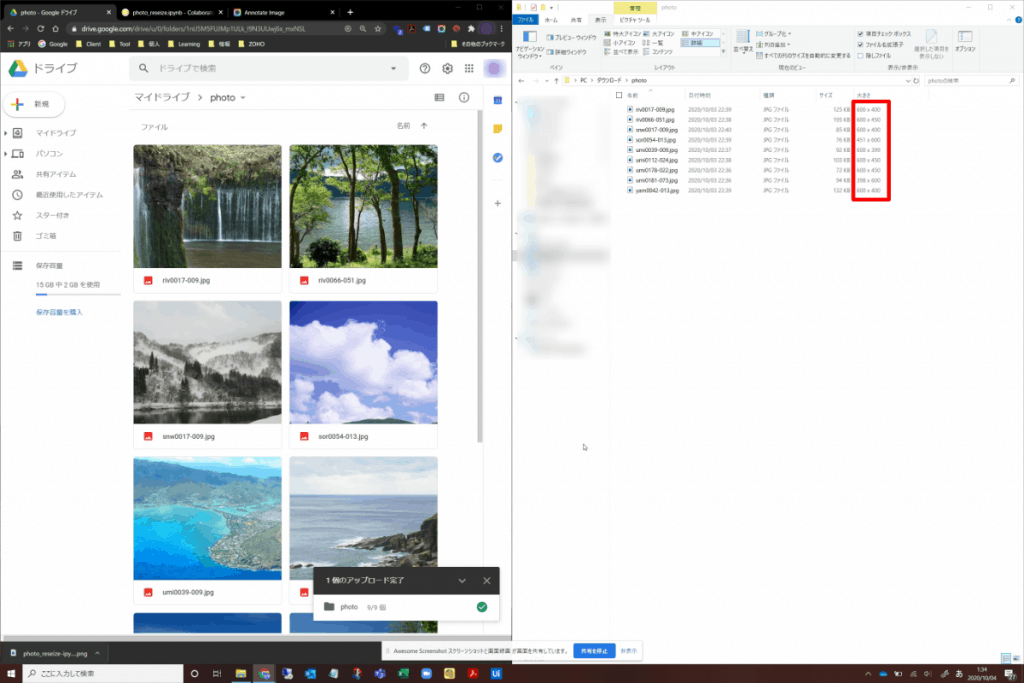Click the ドライブで検索 search field
Viewport: 1024px width, 683px height.
(x=270, y=68)
